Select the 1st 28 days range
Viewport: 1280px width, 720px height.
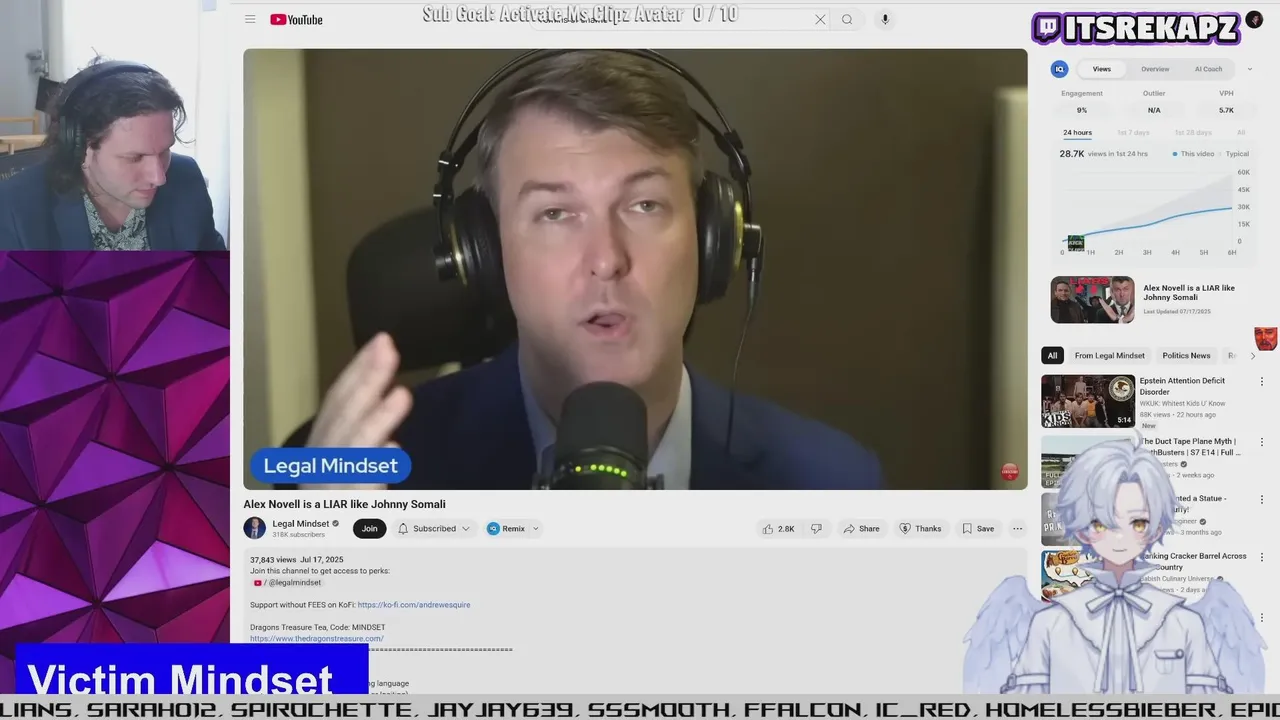click(1192, 132)
